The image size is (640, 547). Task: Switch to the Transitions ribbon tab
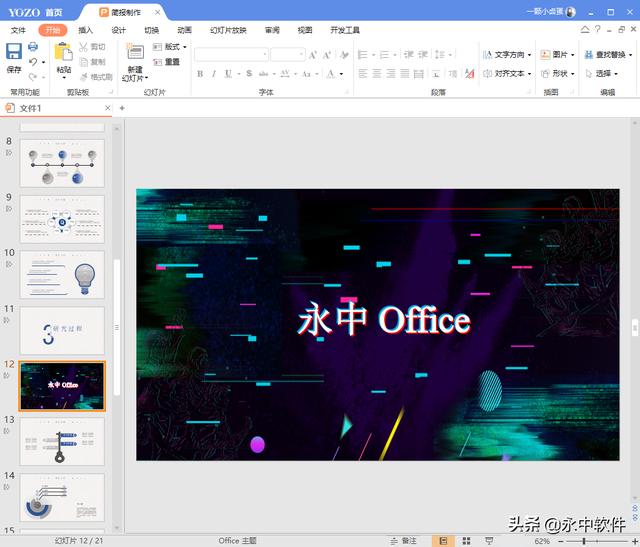pos(151,30)
